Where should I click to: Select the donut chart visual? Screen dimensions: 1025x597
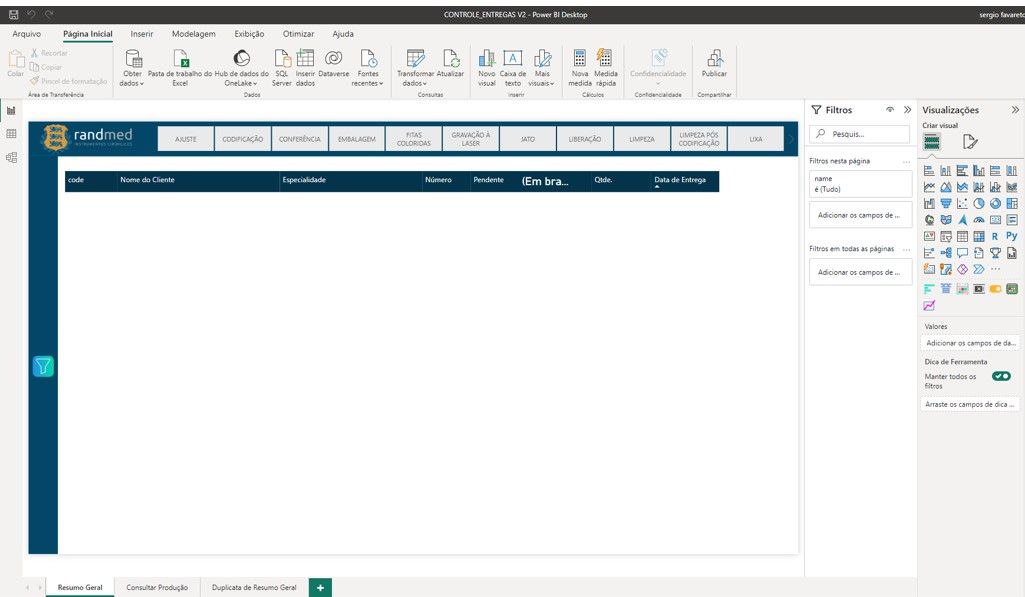pos(995,203)
